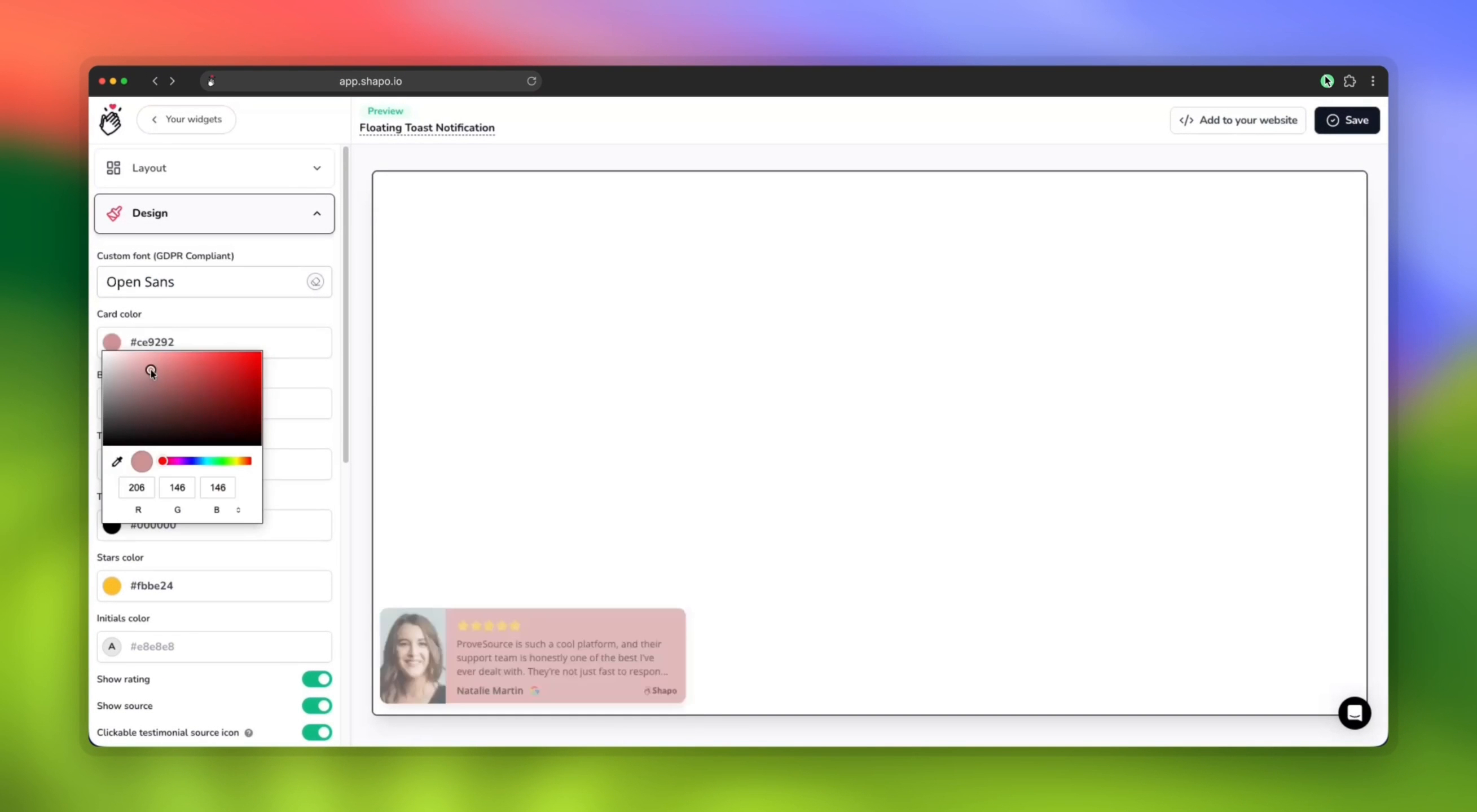Switch the color model from RGB
This screenshot has height=812, width=1477.
point(239,509)
